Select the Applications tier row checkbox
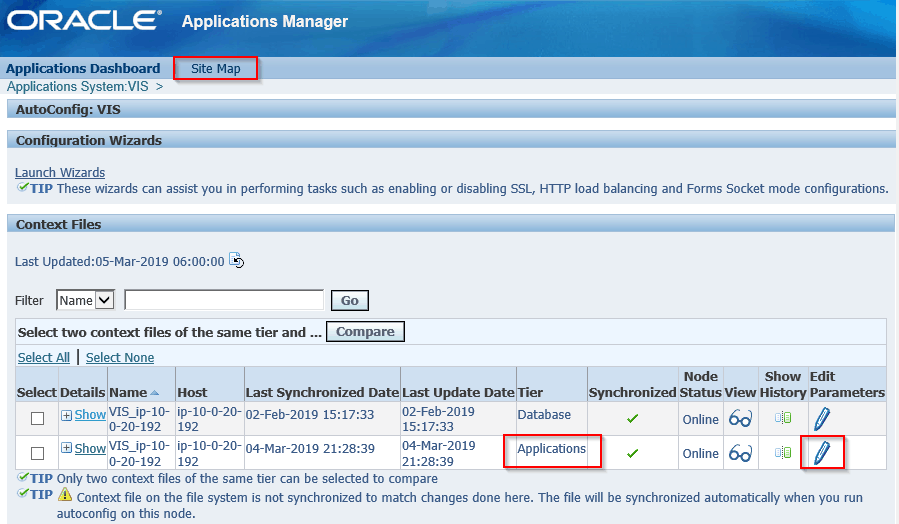Image resolution: width=899 pixels, height=524 pixels. (x=37, y=453)
